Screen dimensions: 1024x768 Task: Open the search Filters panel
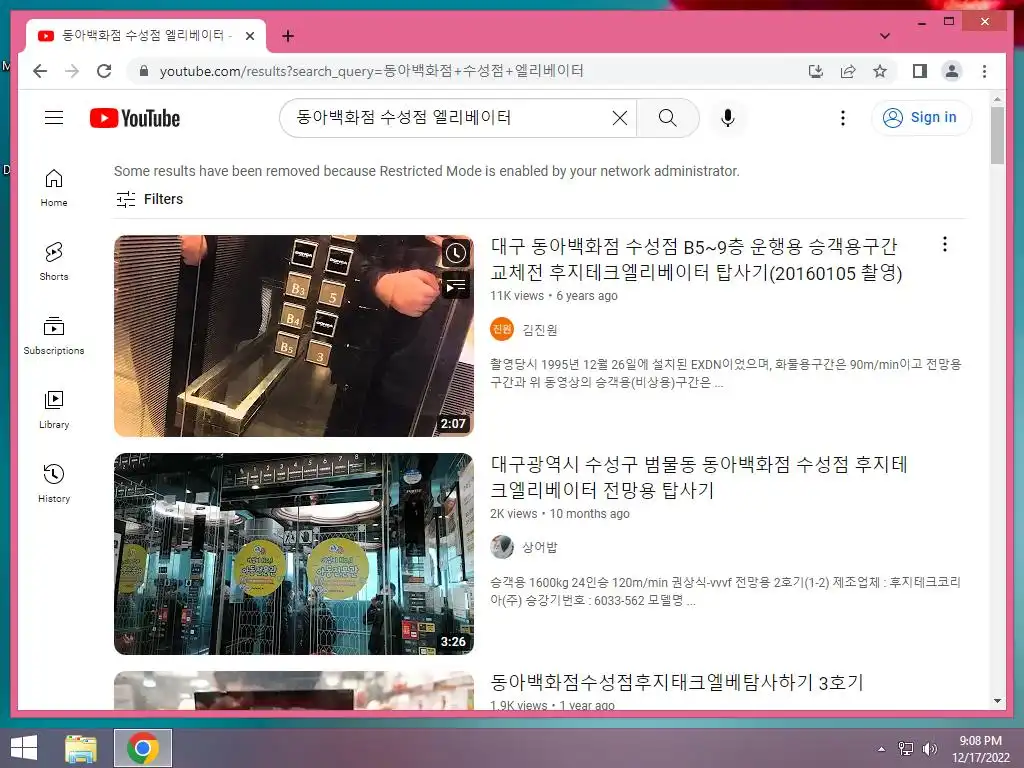[150, 199]
